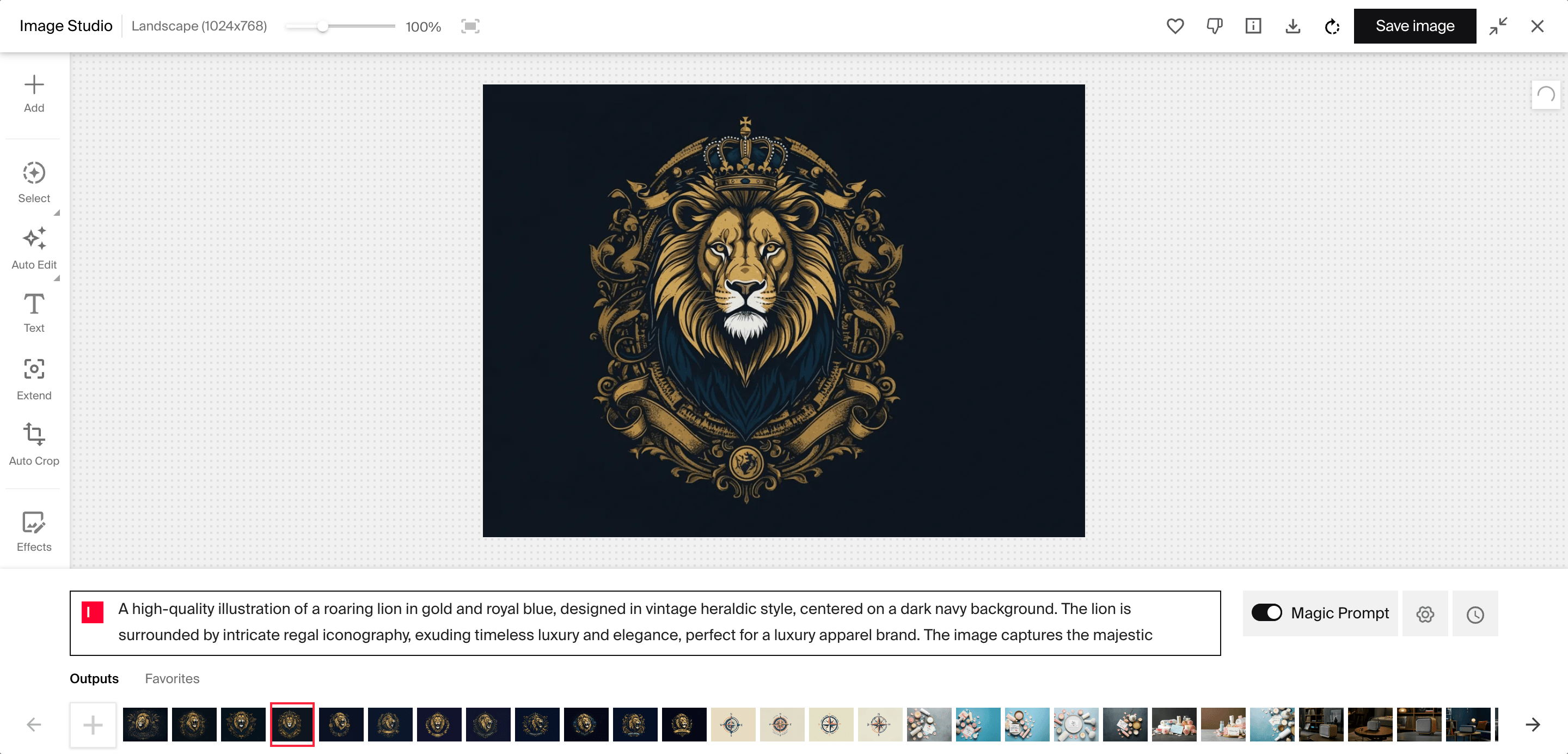Click the Add element button
This screenshot has height=754, width=1568.
tap(34, 94)
